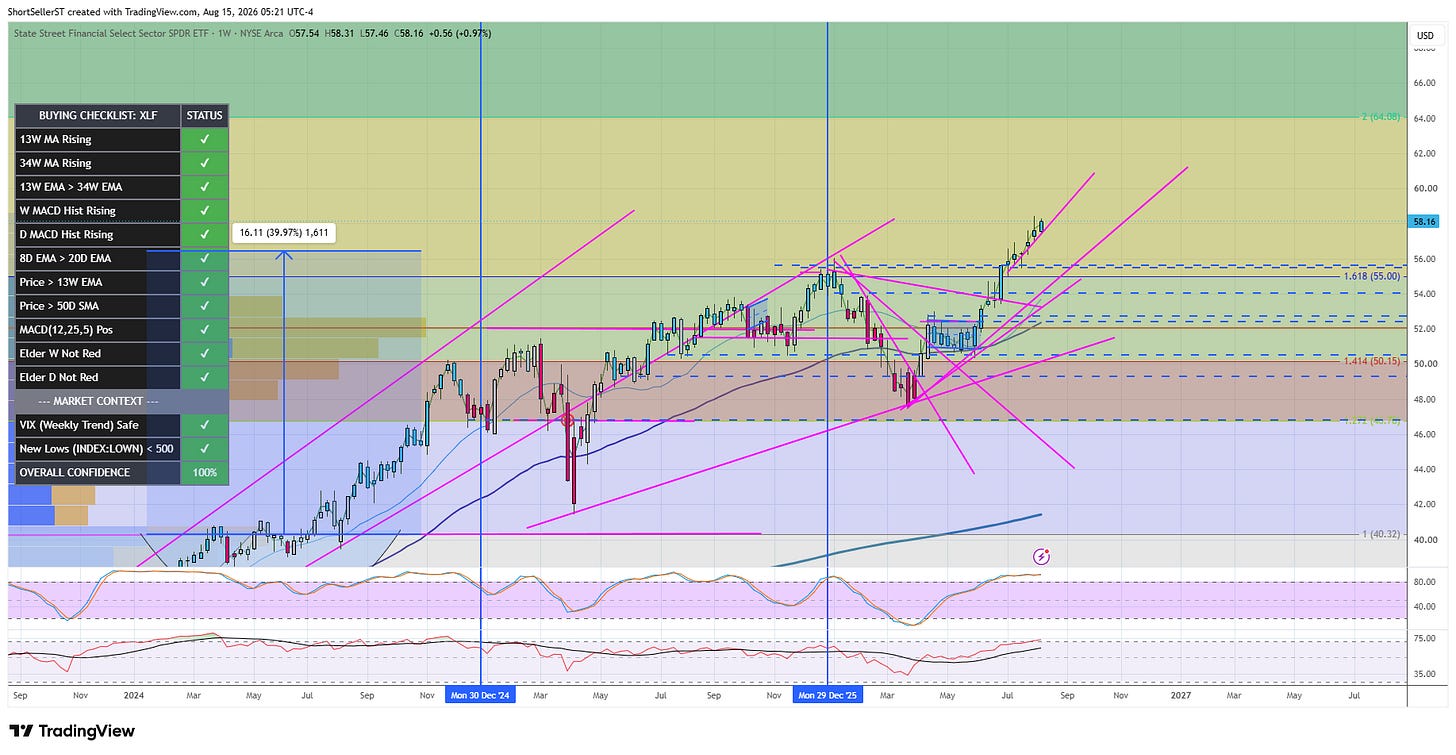The image size is (1456, 755).
Task: Click the STATUS column header
Action: (205, 116)
